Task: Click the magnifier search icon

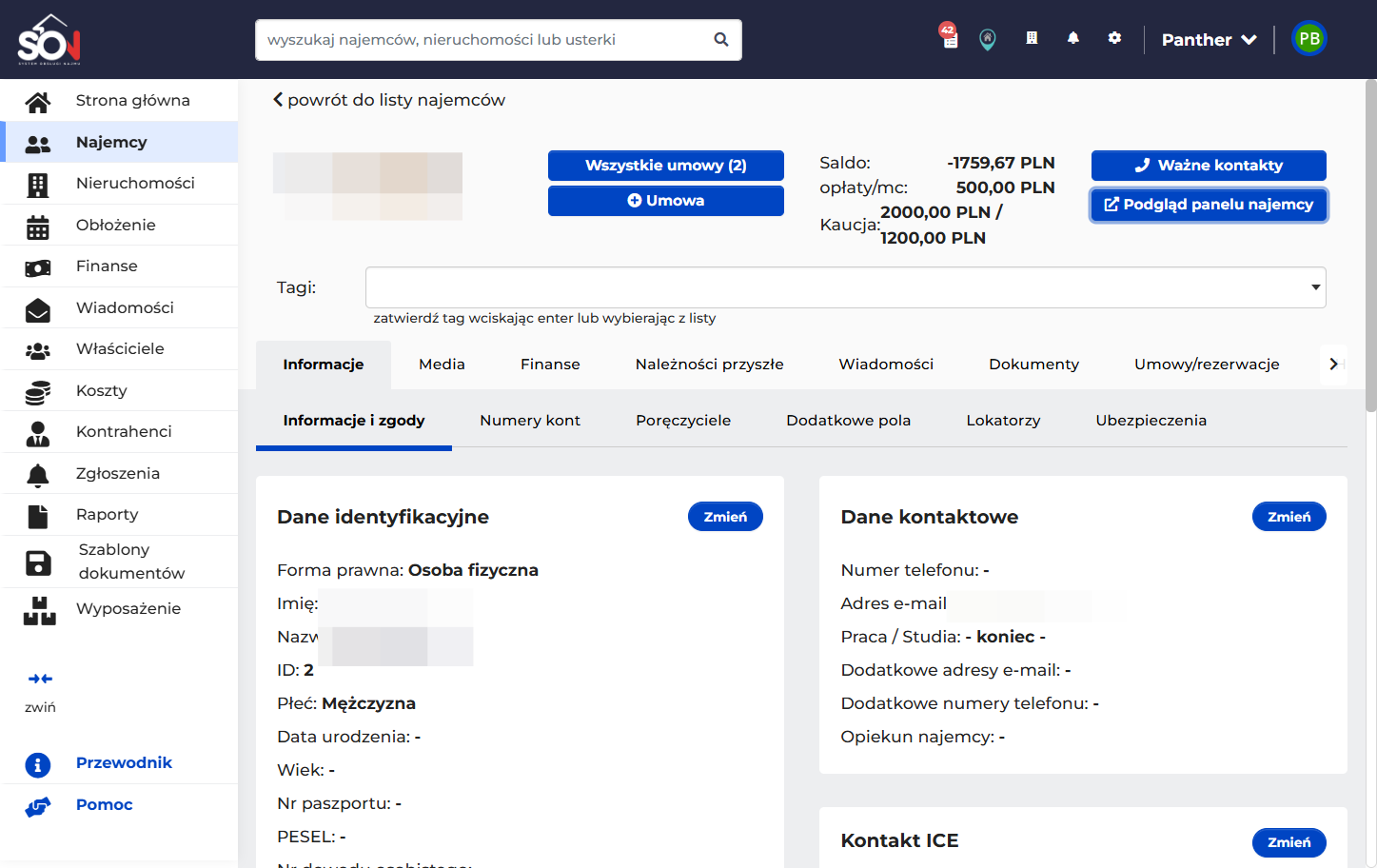Action: pyautogui.click(x=721, y=40)
